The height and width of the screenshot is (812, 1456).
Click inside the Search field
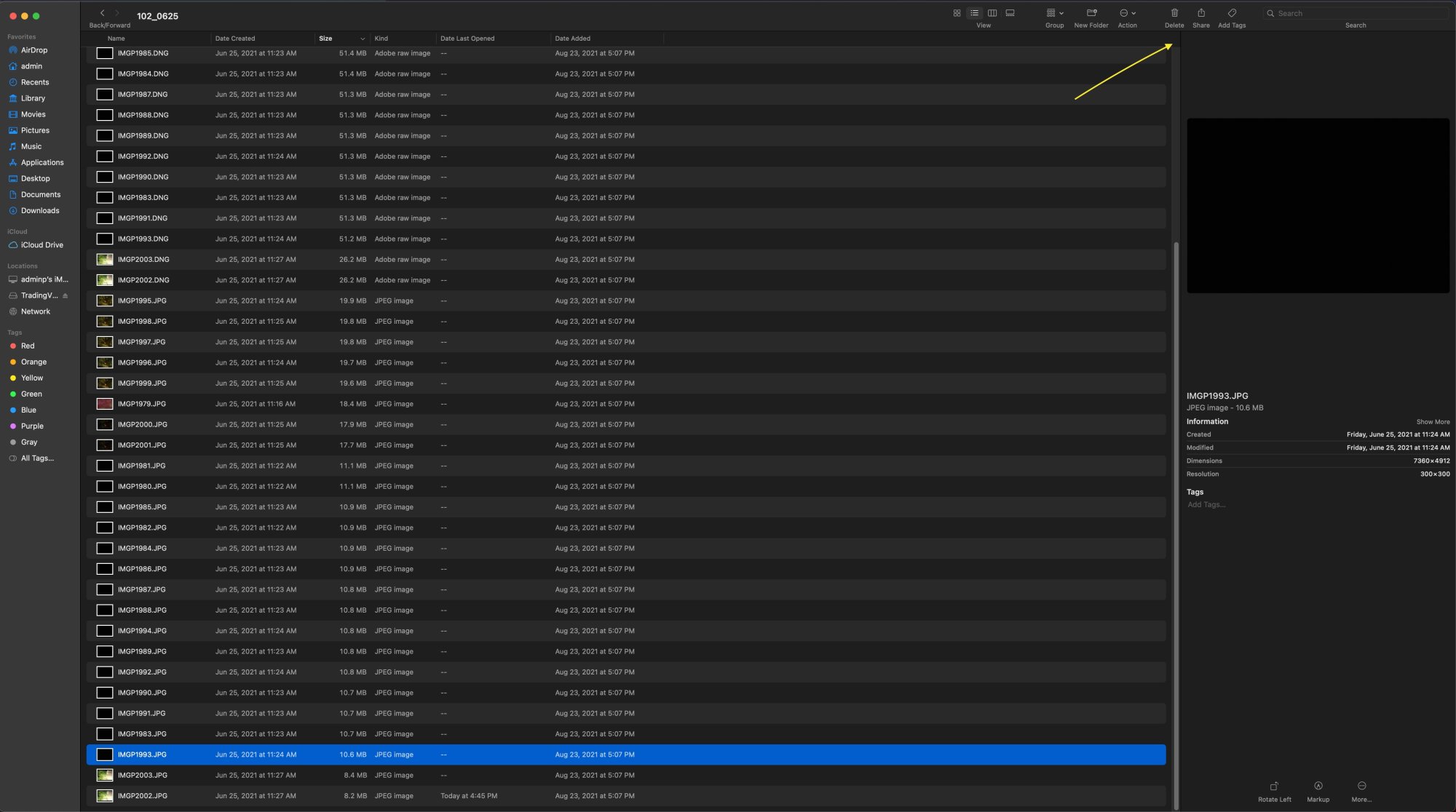tap(1354, 12)
